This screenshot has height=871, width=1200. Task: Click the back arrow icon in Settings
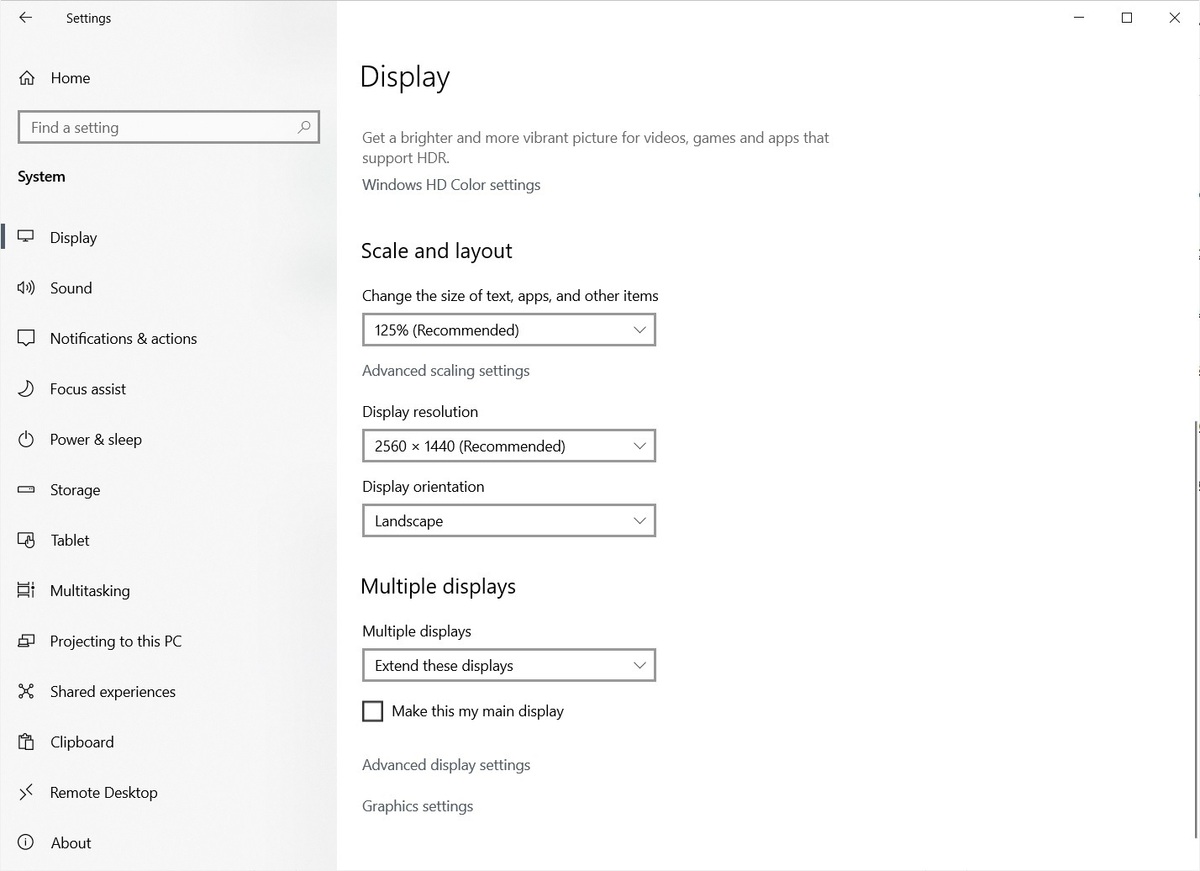[26, 18]
